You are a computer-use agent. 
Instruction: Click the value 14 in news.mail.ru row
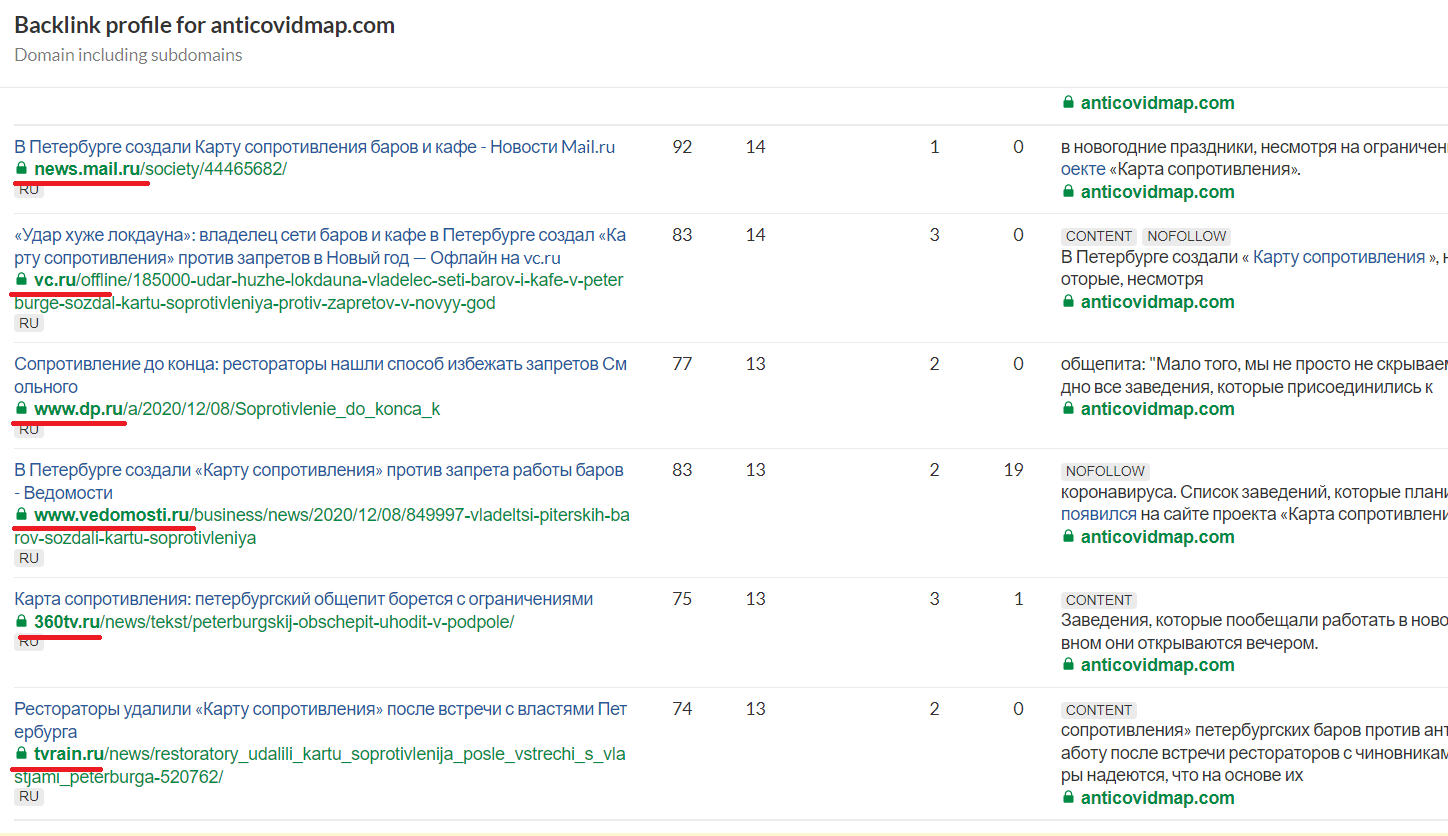[x=755, y=147]
